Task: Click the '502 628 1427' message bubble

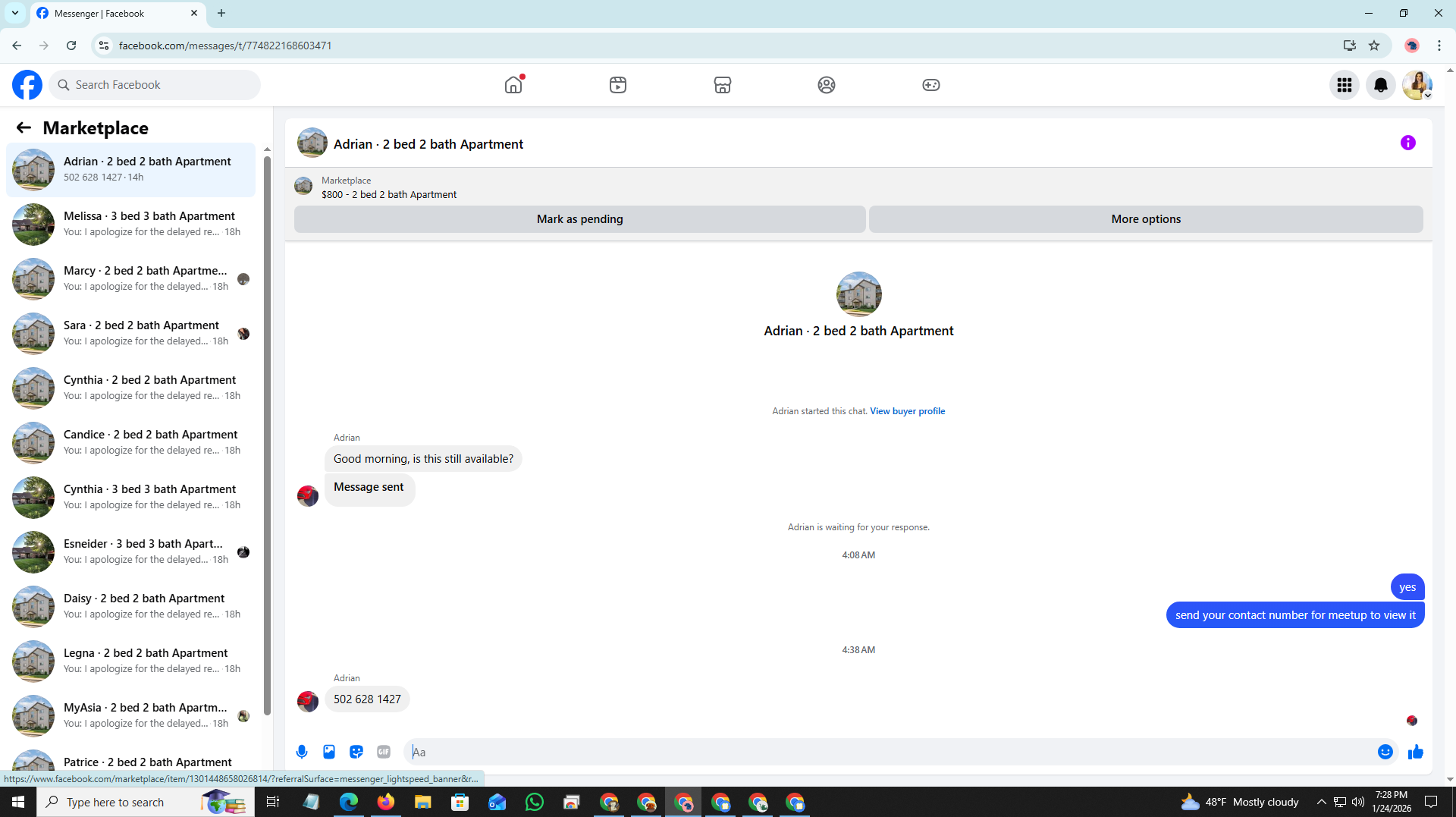Action: pyautogui.click(x=367, y=699)
